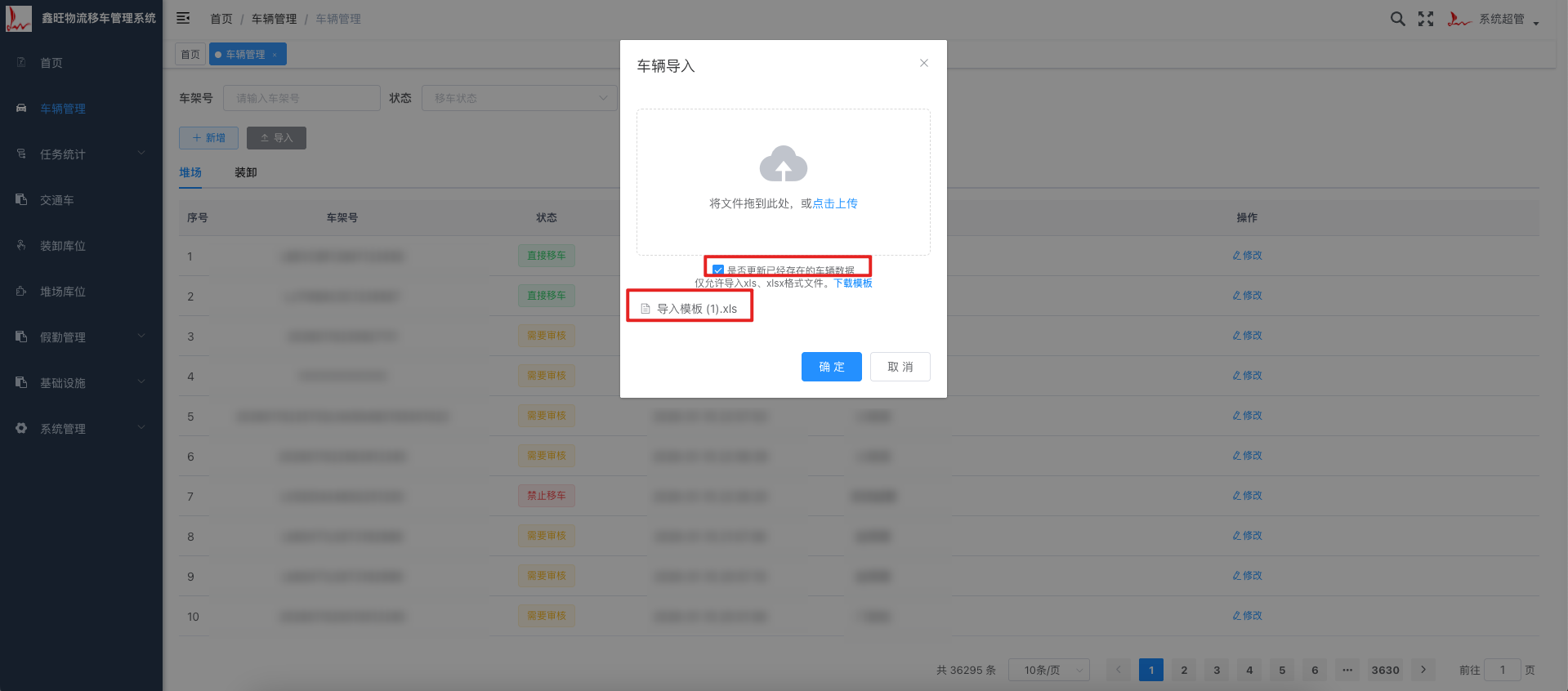
Task: Open 装卸库位 in the sidebar
Action: pos(81,246)
